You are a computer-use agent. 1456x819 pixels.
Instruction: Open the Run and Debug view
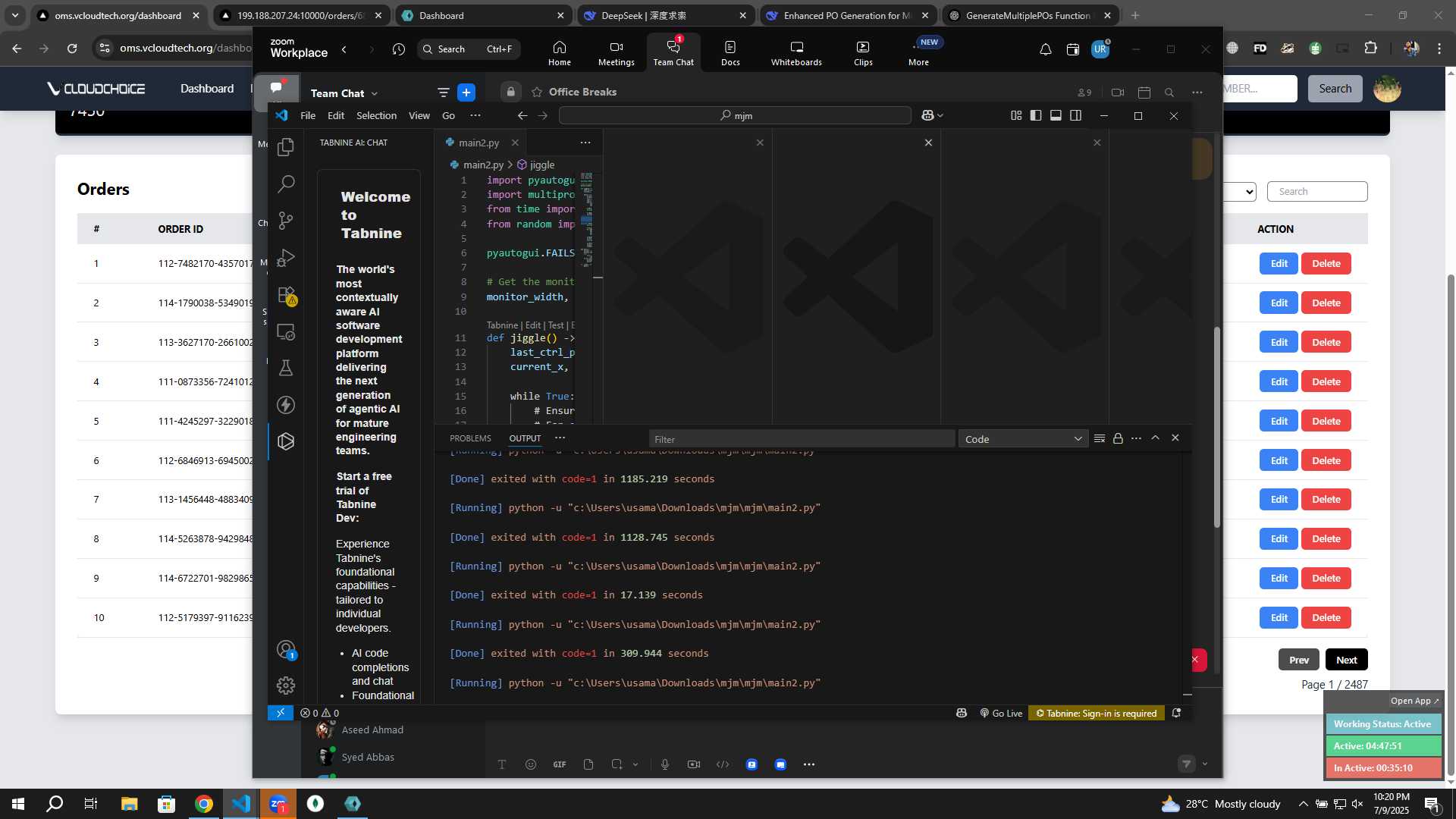tap(286, 258)
